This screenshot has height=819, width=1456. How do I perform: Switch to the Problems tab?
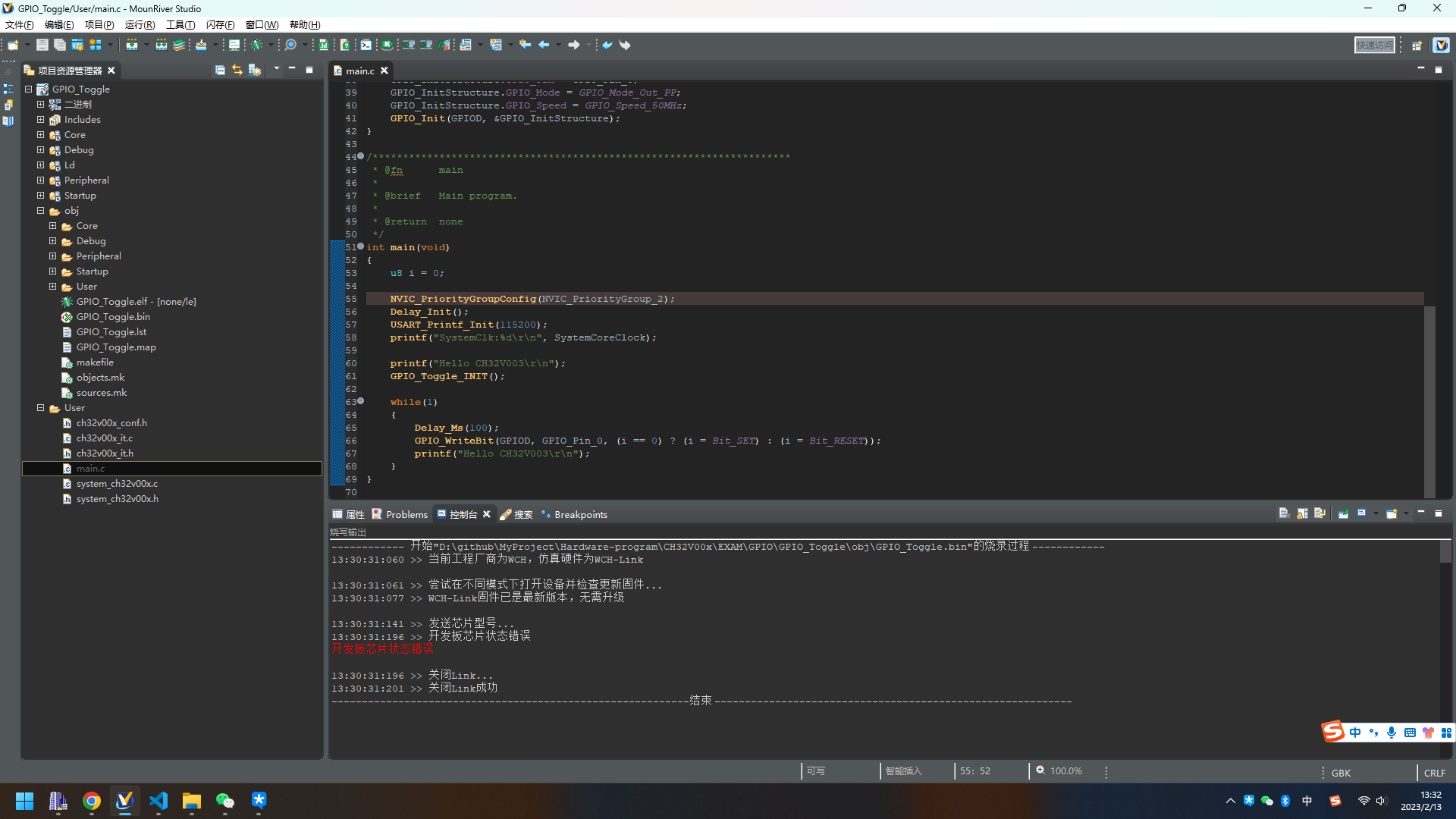[400, 514]
